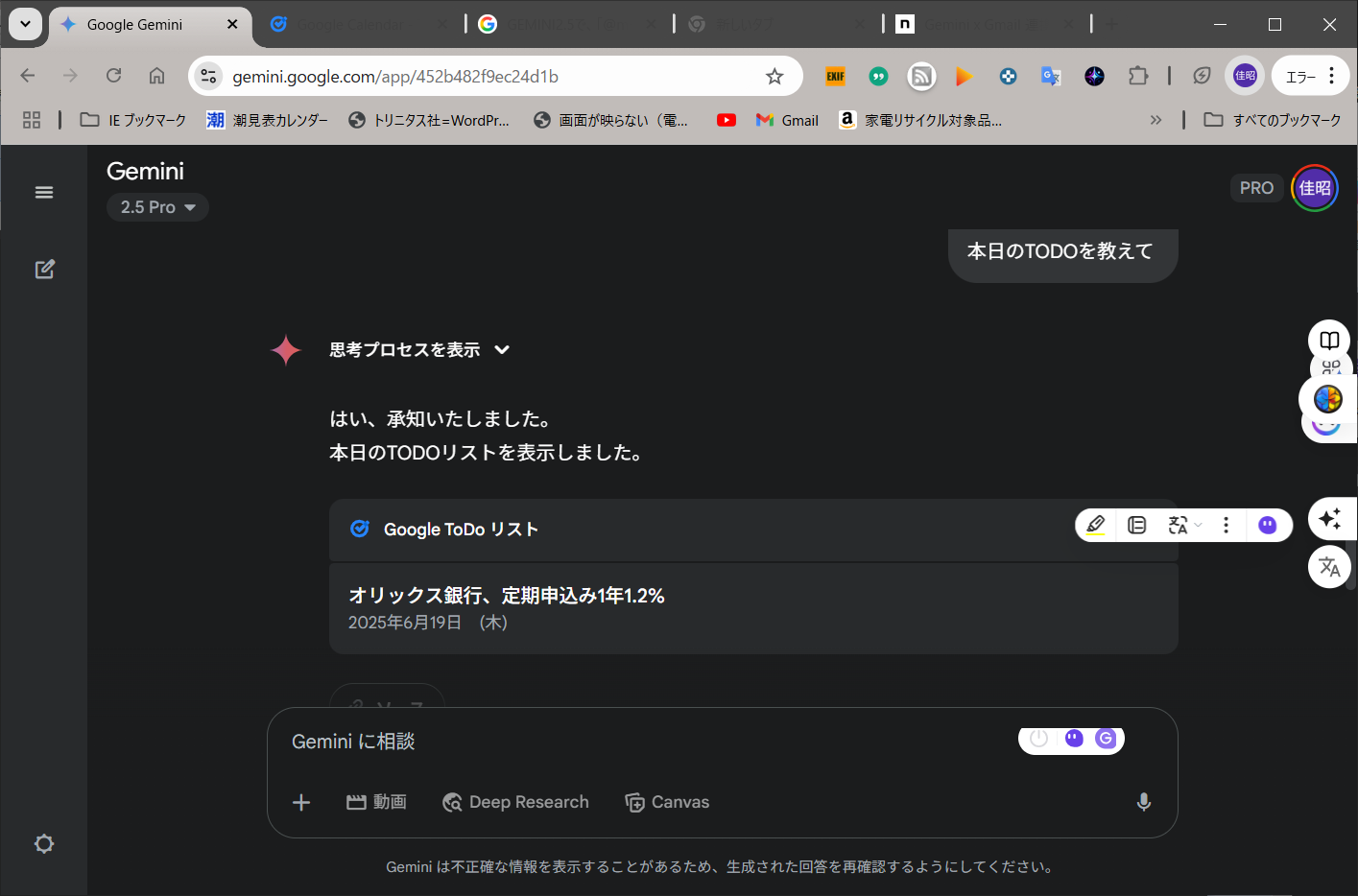Click the site information icon in address bar
This screenshot has width=1358, height=896.
208,76
